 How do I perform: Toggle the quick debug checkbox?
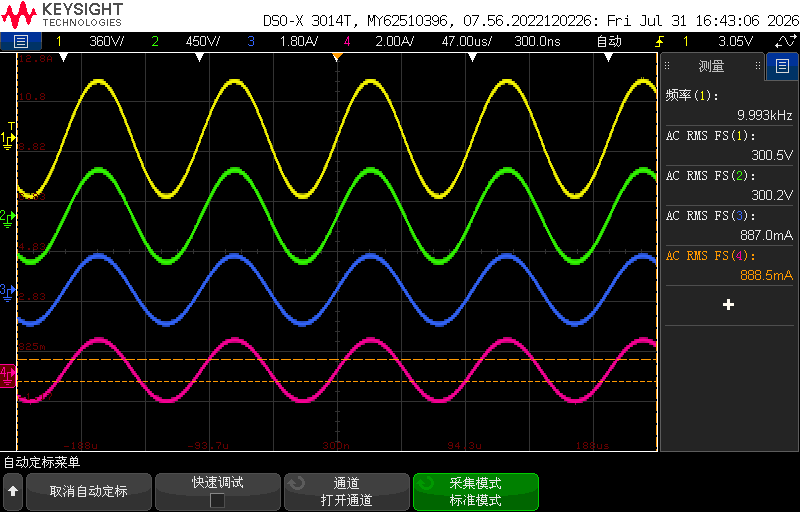(217, 500)
